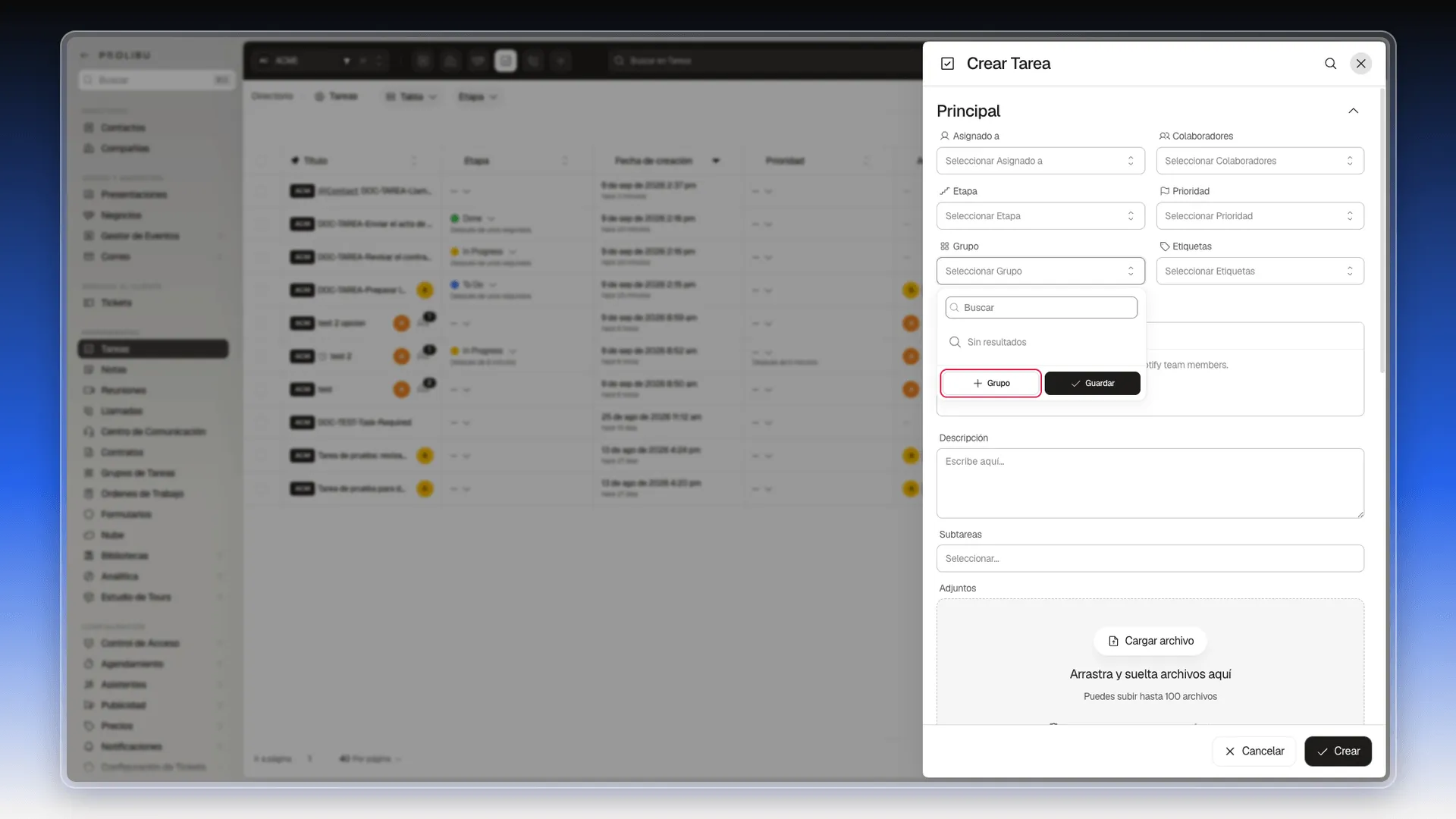1456x819 pixels.
Task: Click the Etiquetas tag icon label
Action: pos(1185,246)
